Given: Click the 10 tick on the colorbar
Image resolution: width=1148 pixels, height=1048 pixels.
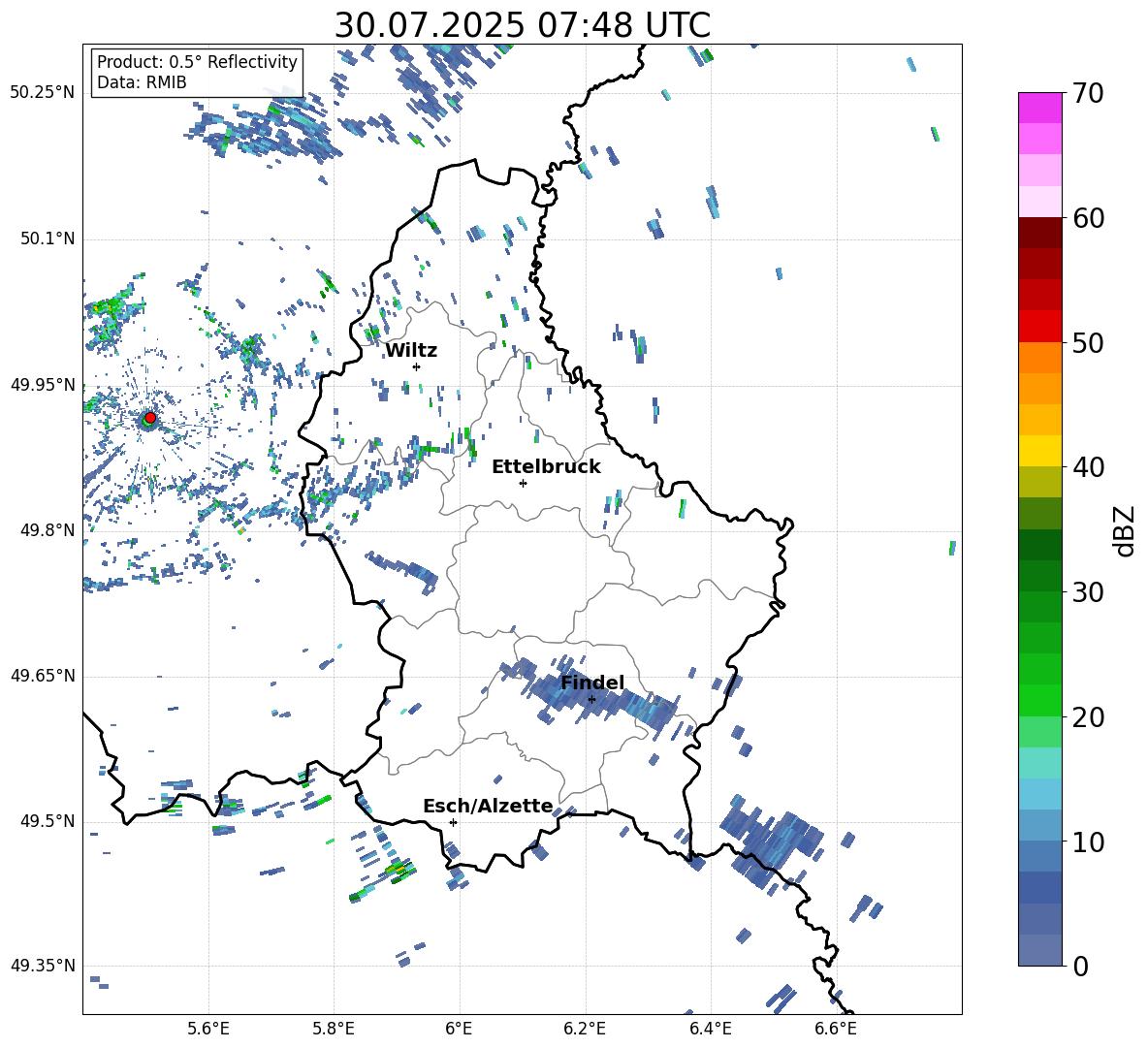Looking at the screenshot, I should (x=1087, y=842).
